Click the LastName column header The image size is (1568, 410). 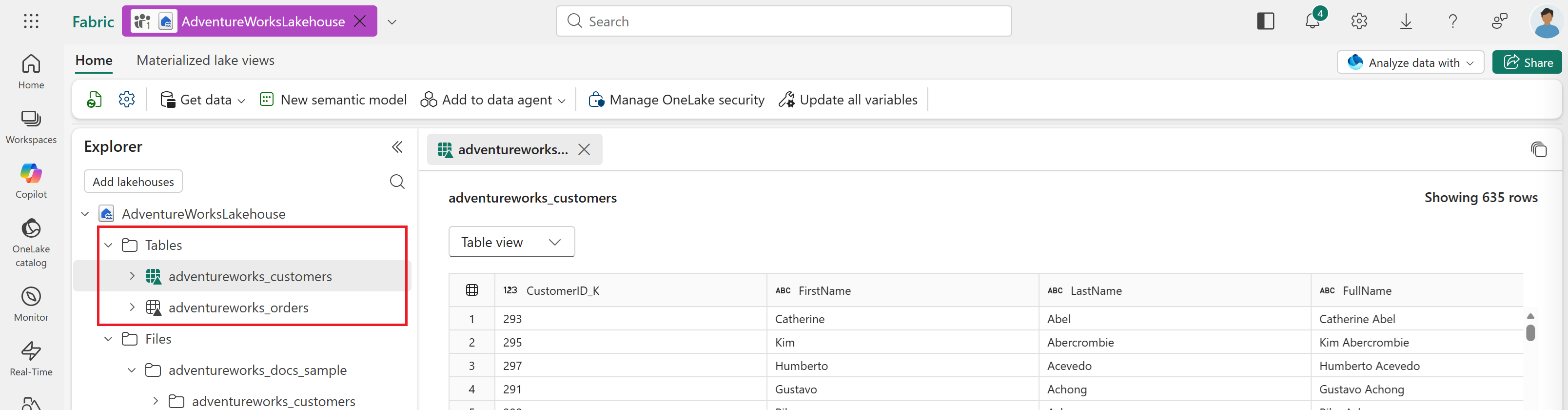pyautogui.click(x=1175, y=290)
